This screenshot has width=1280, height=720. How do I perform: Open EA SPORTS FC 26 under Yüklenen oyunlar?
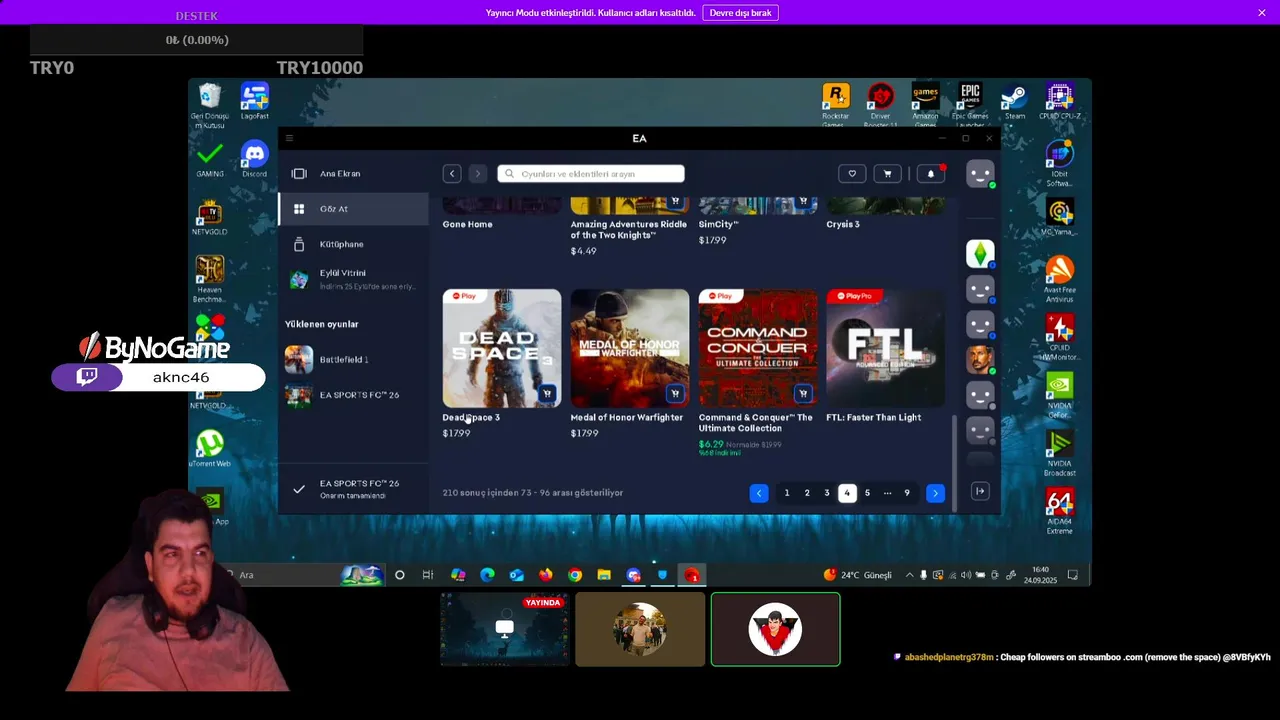pyautogui.click(x=354, y=395)
